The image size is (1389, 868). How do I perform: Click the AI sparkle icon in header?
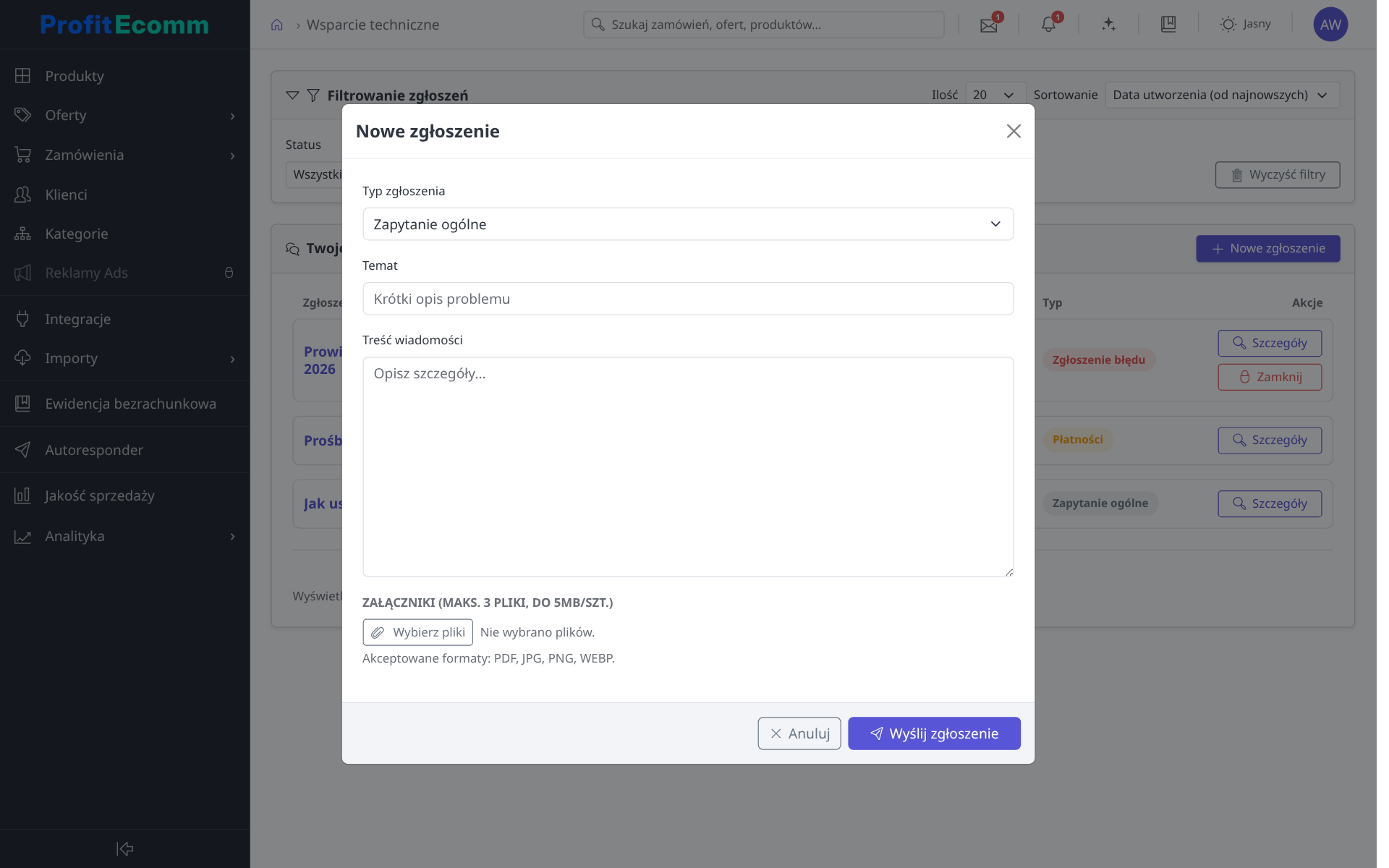[x=1108, y=25]
